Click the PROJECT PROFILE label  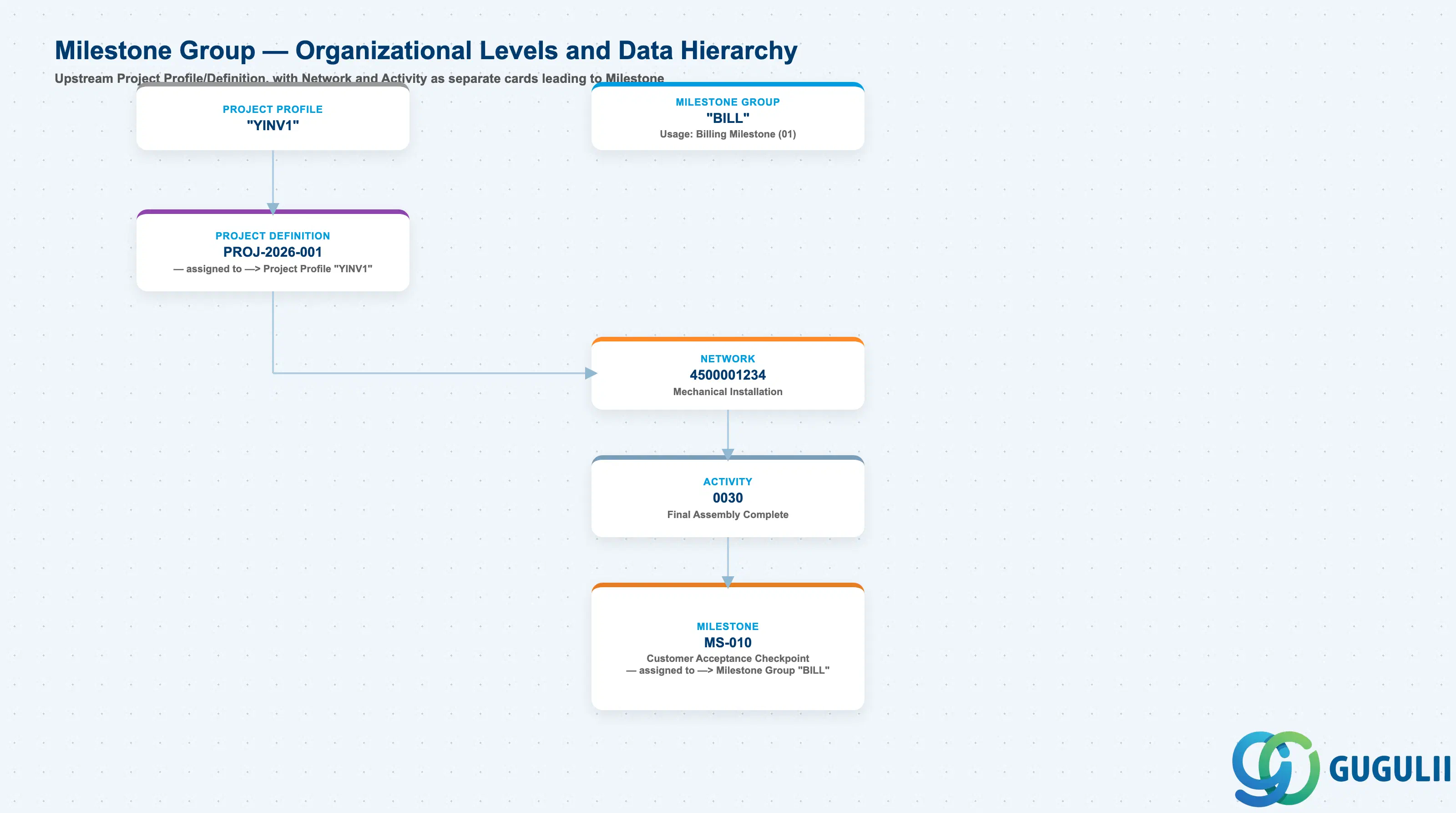pos(273,110)
